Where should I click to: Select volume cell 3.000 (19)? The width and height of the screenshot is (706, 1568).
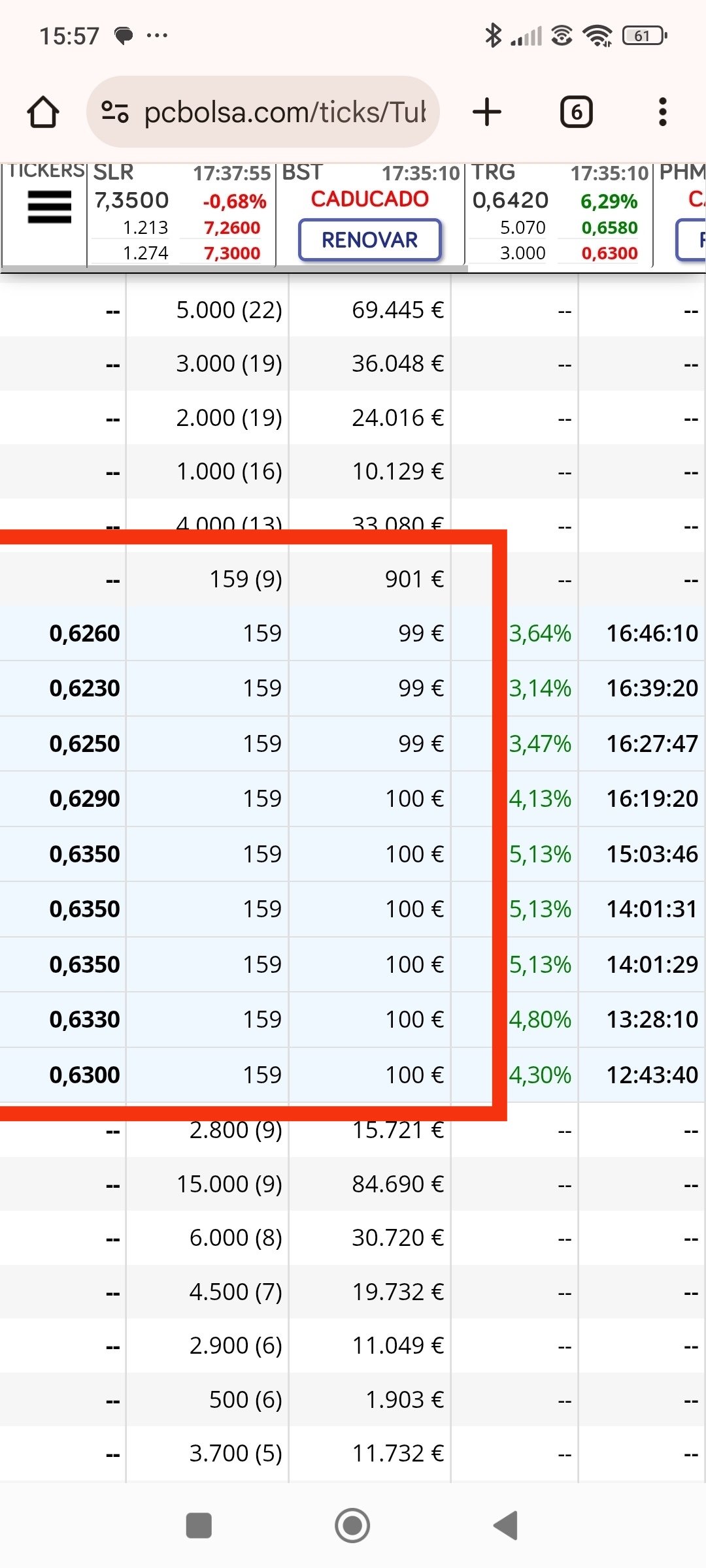click(x=229, y=363)
